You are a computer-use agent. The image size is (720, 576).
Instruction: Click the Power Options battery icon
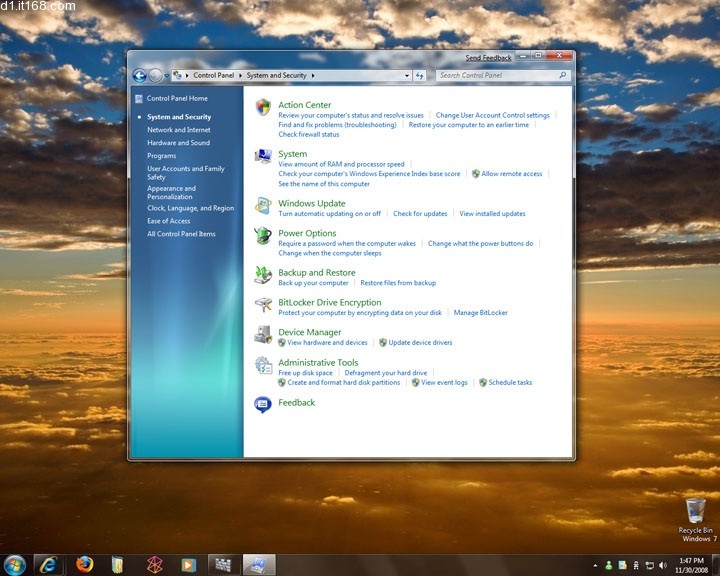(263, 236)
